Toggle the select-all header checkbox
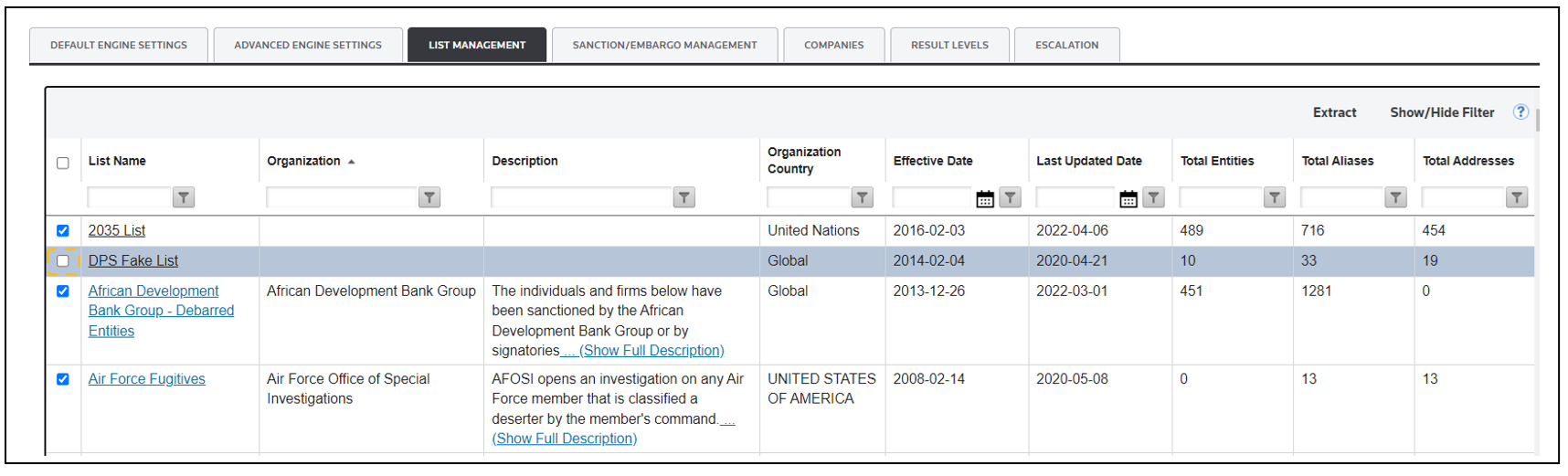Screen dimensions: 1568x476 (x=63, y=163)
